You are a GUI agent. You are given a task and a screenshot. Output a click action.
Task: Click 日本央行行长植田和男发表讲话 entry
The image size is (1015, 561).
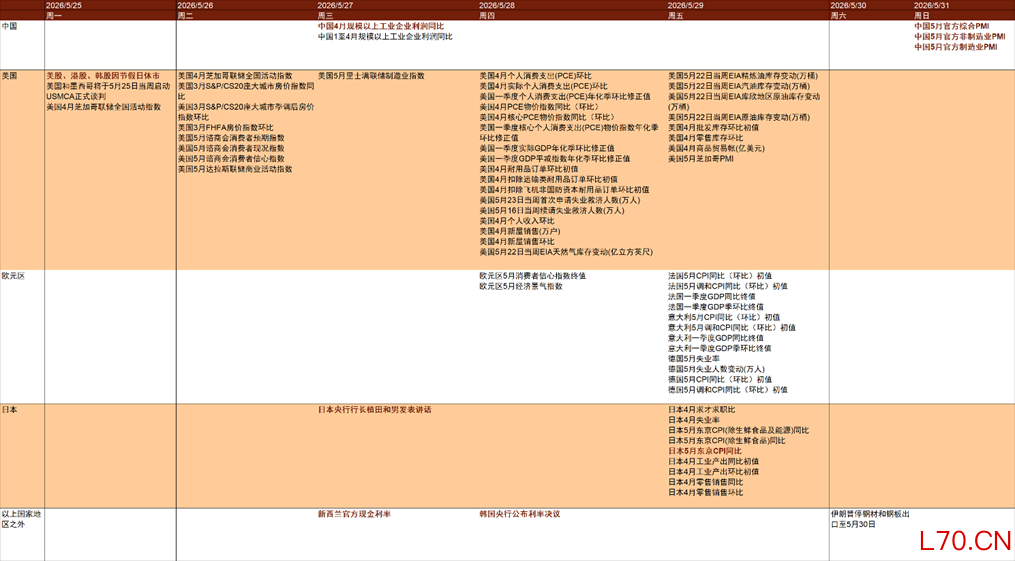[x=374, y=410]
